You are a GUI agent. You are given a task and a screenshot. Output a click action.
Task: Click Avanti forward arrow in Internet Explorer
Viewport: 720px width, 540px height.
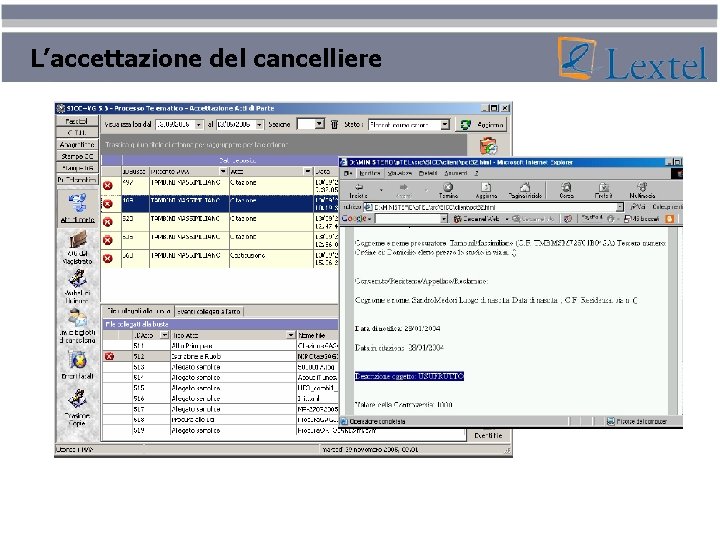[x=404, y=187]
